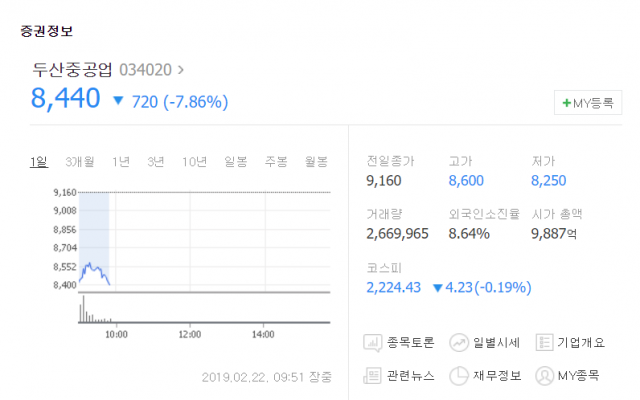Image resolution: width=640 pixels, height=400 pixels.
Task: Click the MY종목 link text
Action: coord(578,375)
